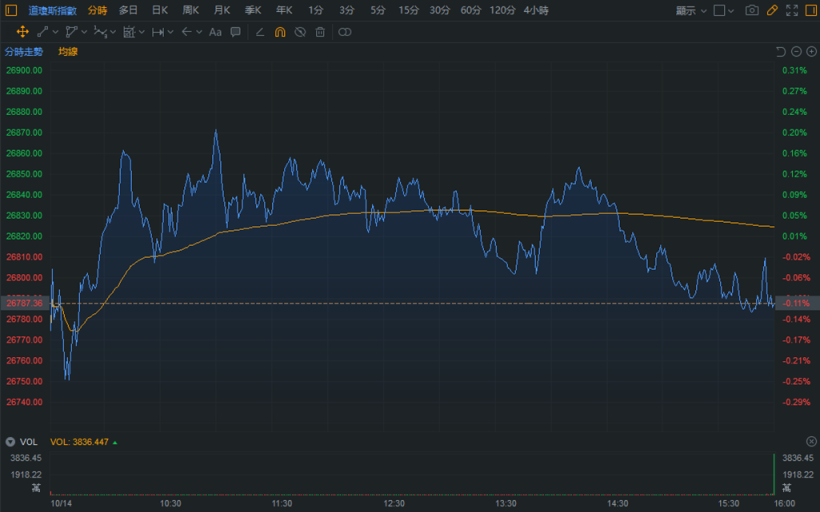This screenshot has width=820, height=512.
Task: Toggle the left sidebar panel icon
Action: pos(11,10)
